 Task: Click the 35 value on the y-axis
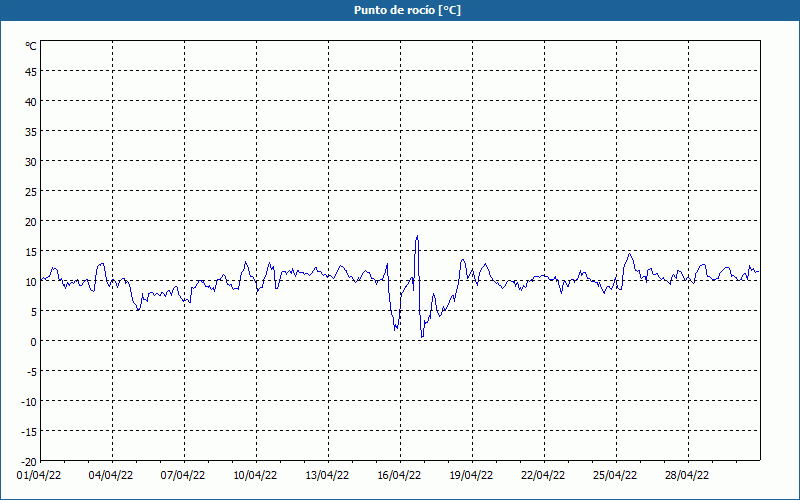[31, 132]
